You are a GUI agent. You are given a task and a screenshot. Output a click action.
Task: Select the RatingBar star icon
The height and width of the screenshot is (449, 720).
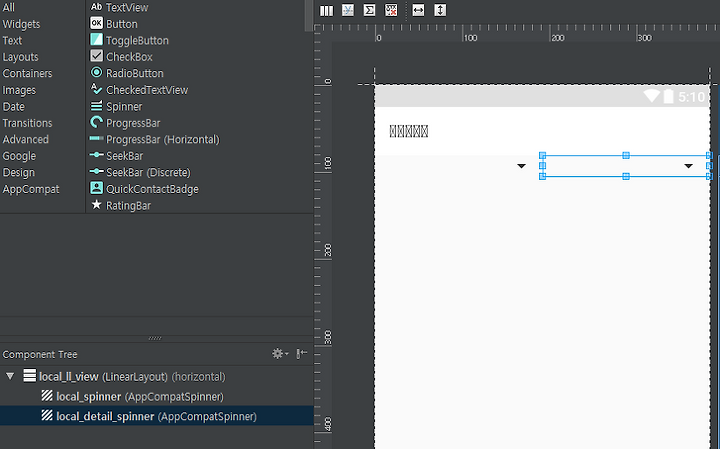point(96,205)
